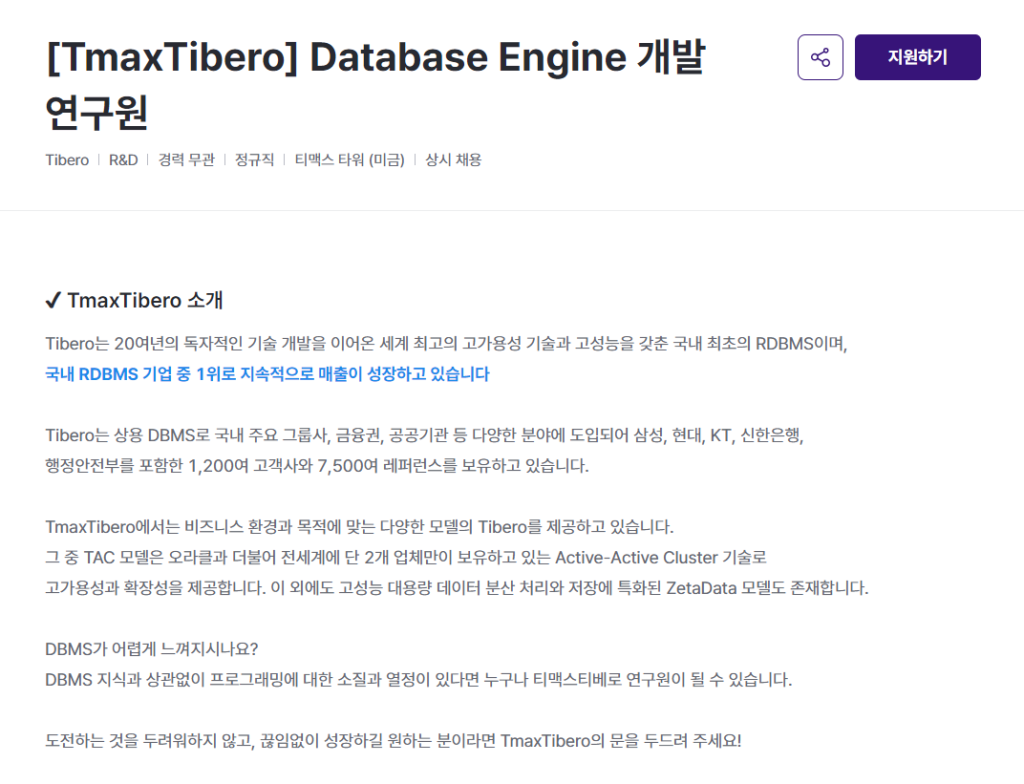
Task: Select the 상시 채용 recruitment tag
Action: click(452, 160)
